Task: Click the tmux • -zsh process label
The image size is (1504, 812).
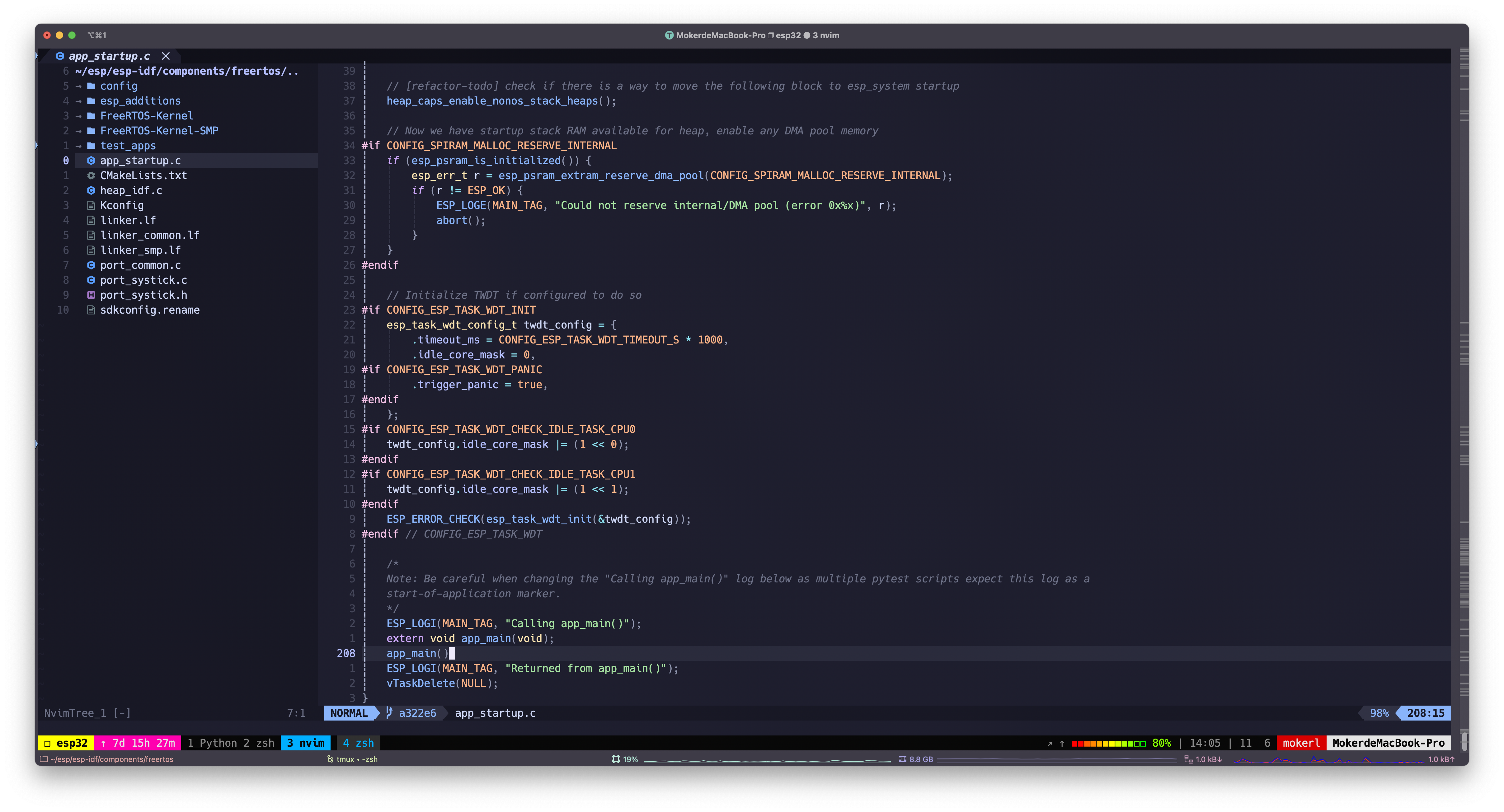Action: [x=357, y=759]
